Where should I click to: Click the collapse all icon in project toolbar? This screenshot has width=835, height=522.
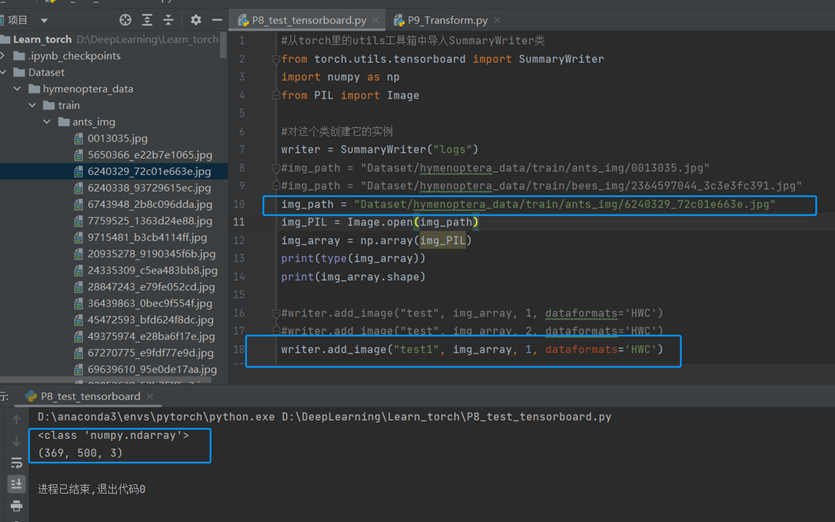(x=168, y=20)
